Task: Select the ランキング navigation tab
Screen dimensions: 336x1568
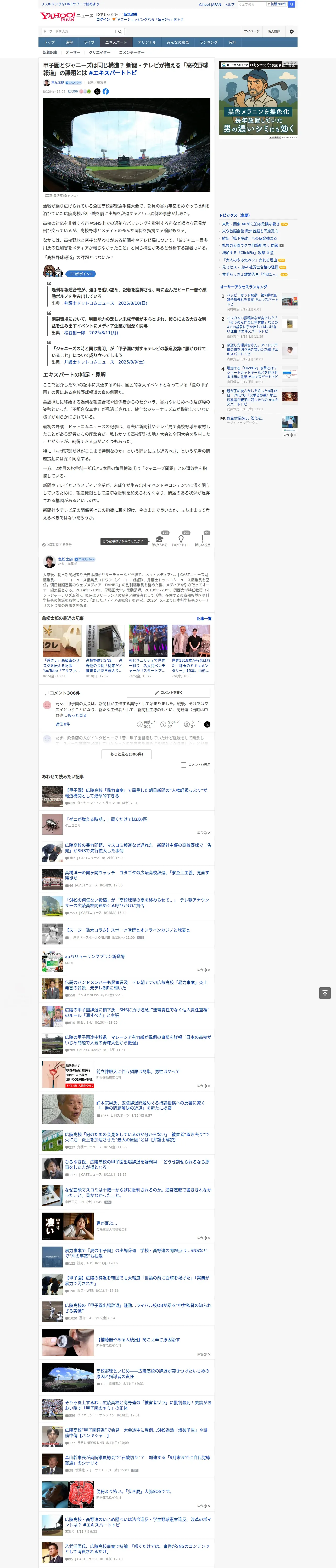Action: (x=209, y=43)
